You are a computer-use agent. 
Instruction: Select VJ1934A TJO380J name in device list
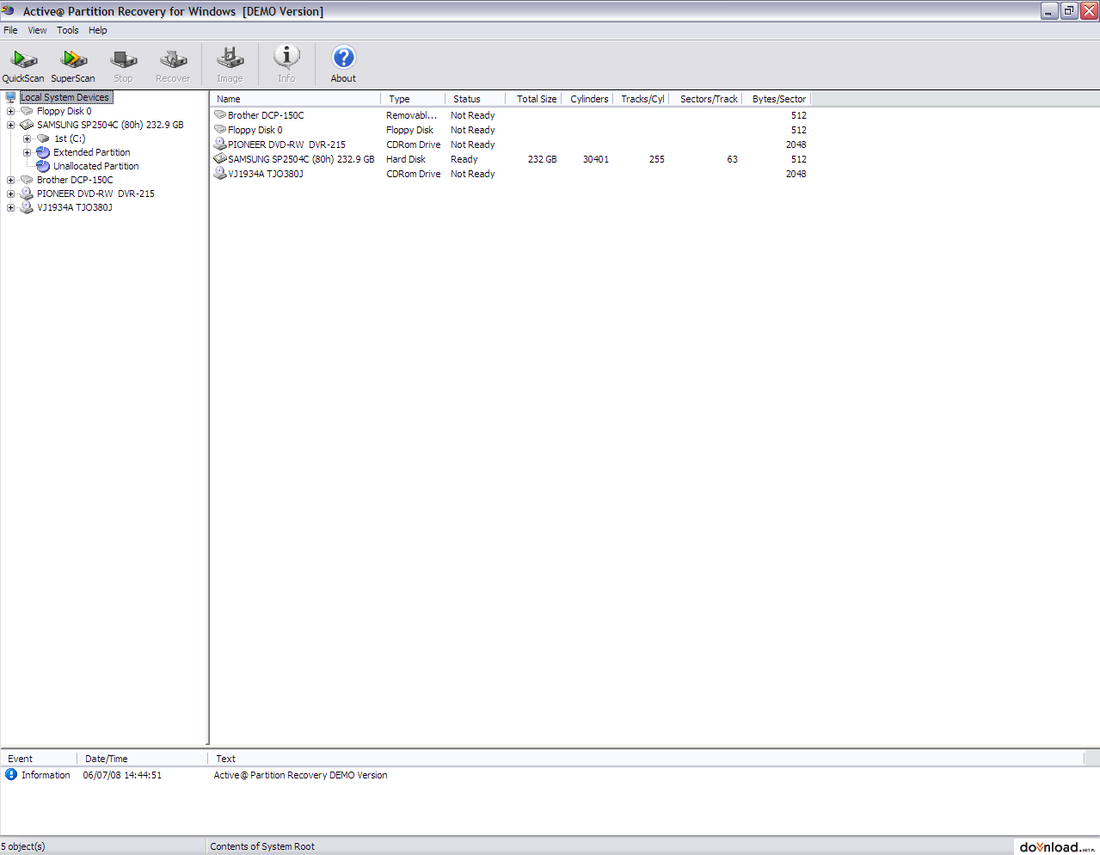pyautogui.click(x=266, y=173)
